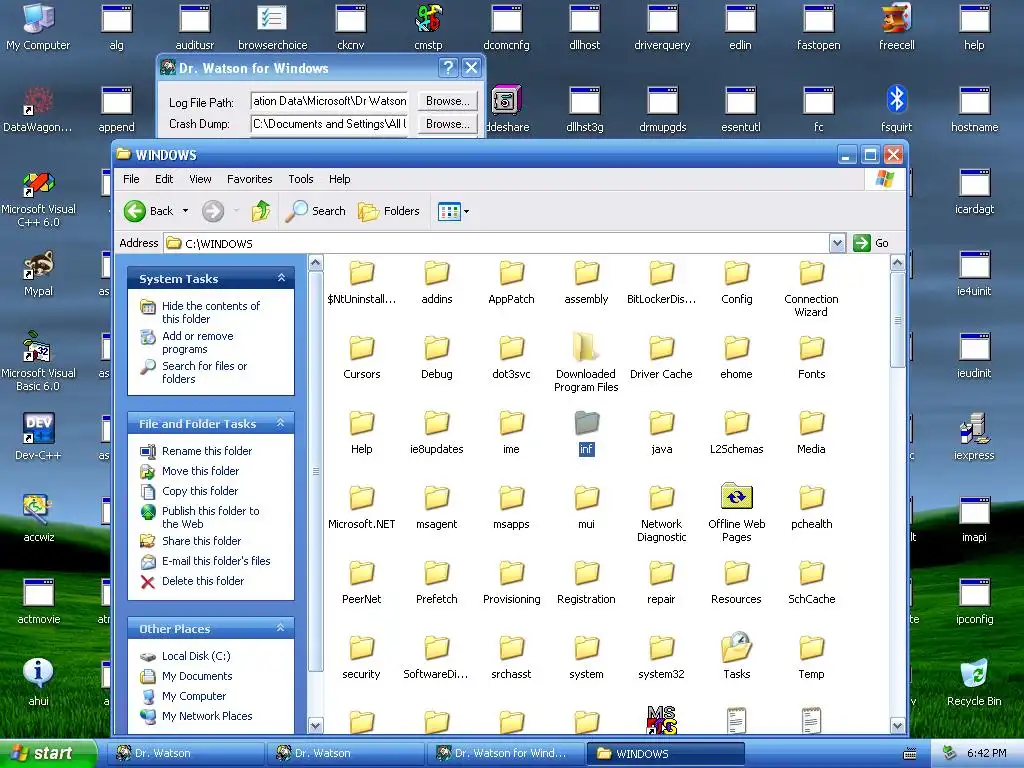Screen dimensions: 1024x768
Task: Click the My Computer desktop icon
Action: point(38,27)
